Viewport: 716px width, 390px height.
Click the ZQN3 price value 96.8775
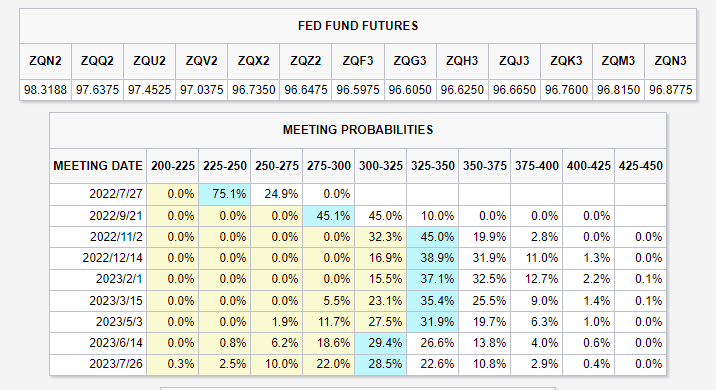[670, 90]
